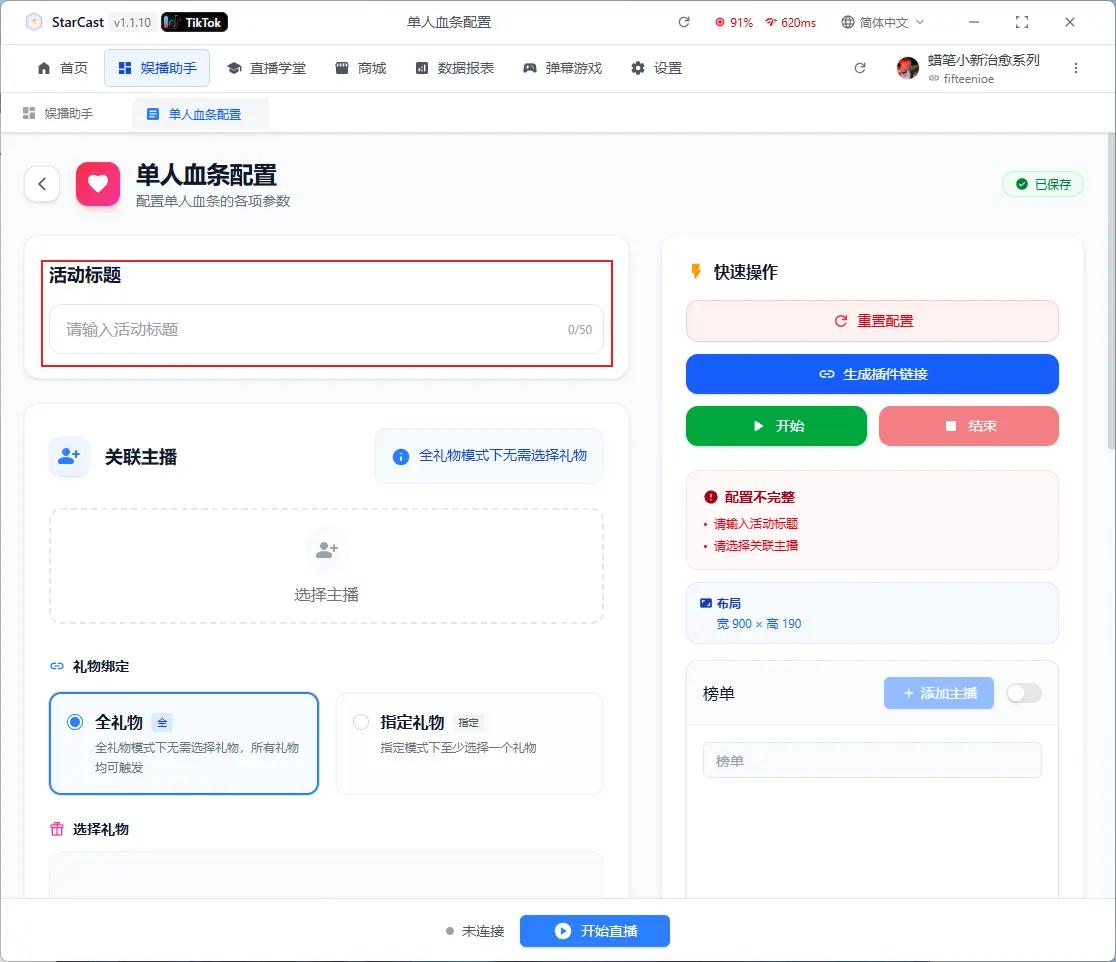Open the three-dot more options menu
1116x962 pixels.
(1076, 68)
